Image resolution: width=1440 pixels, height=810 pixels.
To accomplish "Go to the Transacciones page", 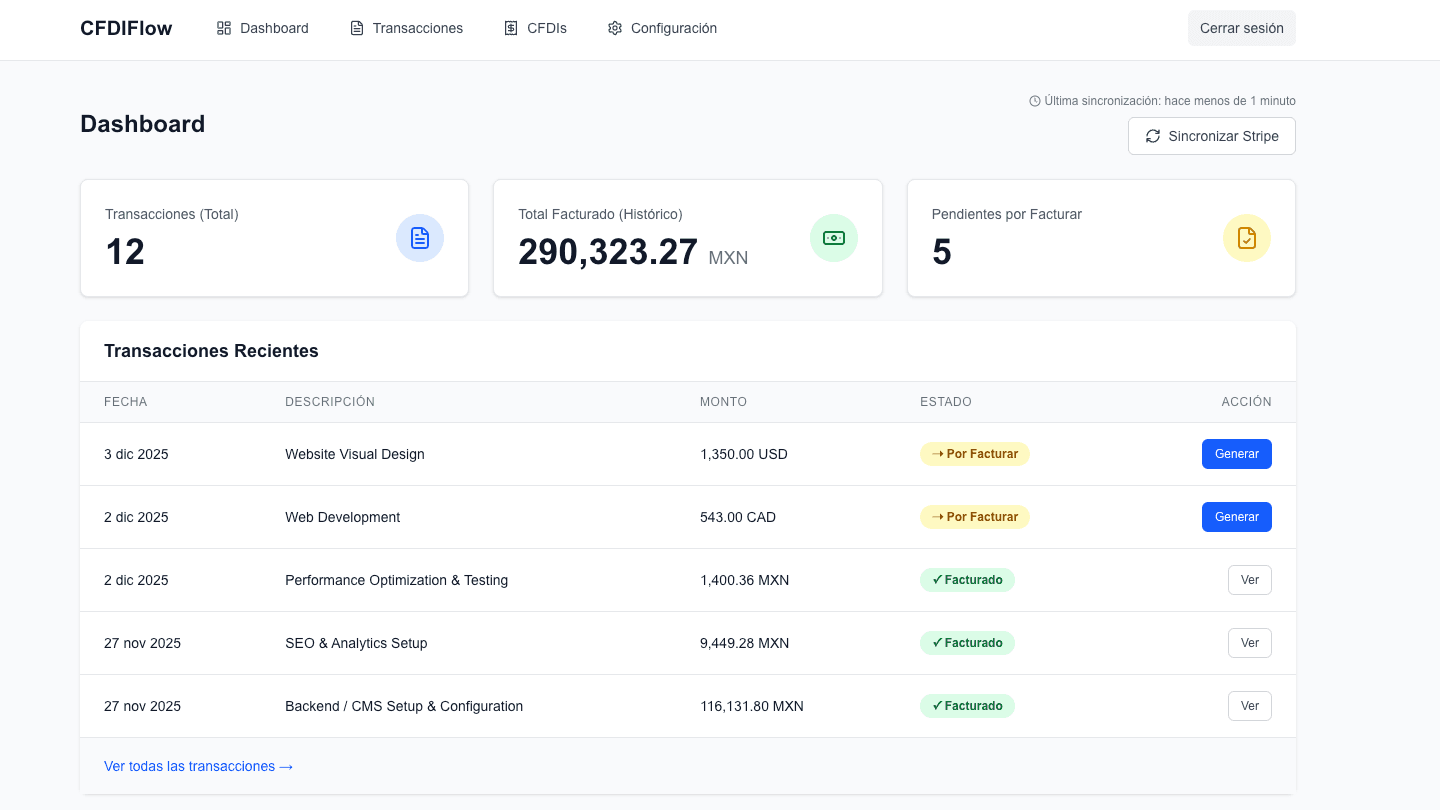I will tap(406, 28).
